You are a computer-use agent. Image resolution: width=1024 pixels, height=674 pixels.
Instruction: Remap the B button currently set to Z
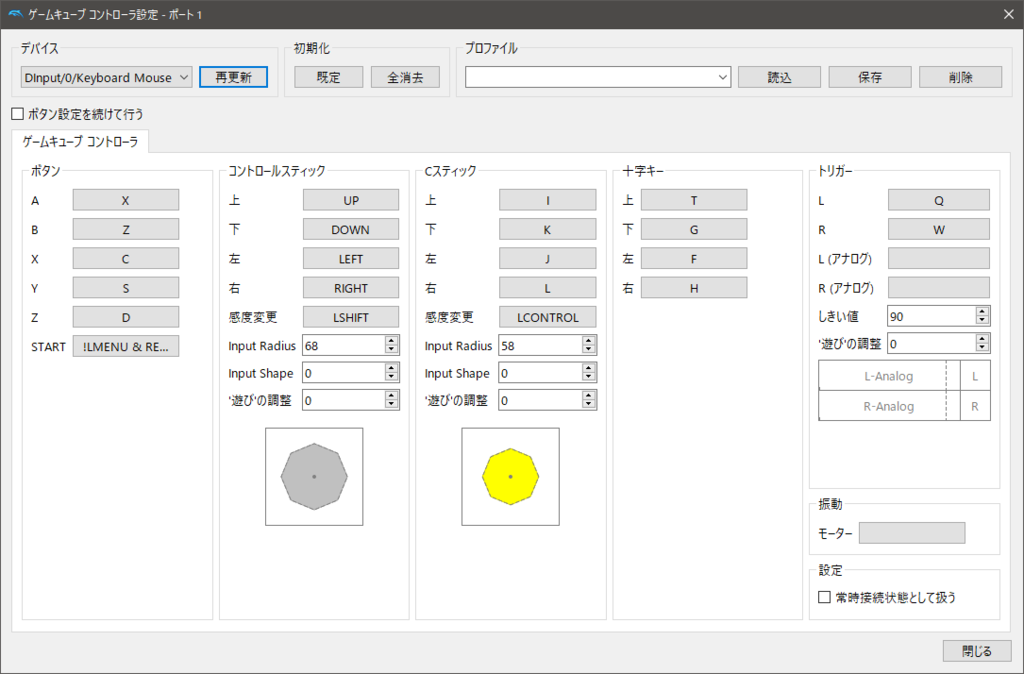[125, 229]
